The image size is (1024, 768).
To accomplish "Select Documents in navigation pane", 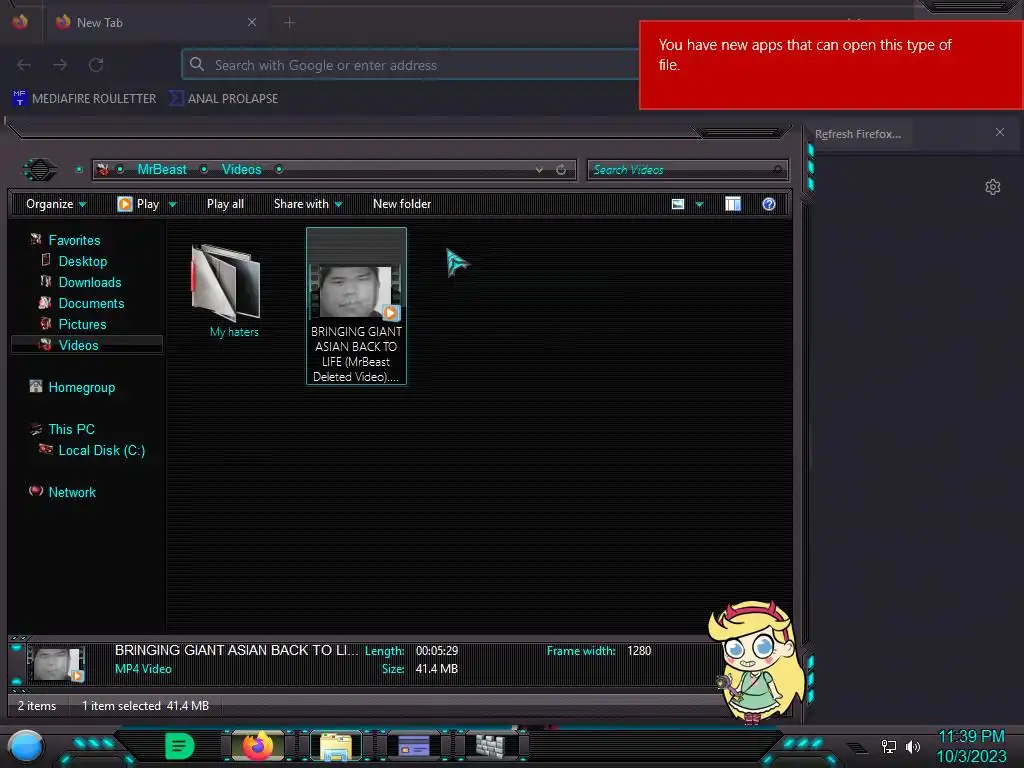I will [x=91, y=303].
